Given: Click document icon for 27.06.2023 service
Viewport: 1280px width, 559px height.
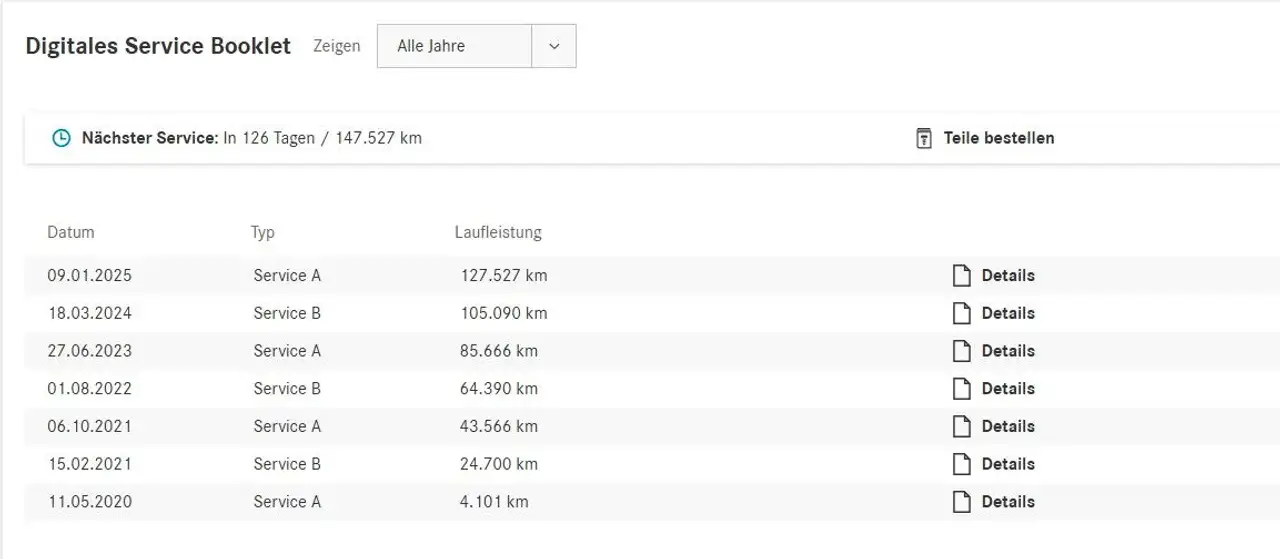Looking at the screenshot, I should pyautogui.click(x=961, y=351).
